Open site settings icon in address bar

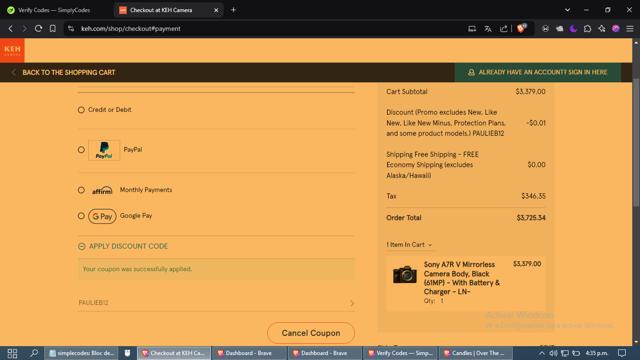[71, 29]
